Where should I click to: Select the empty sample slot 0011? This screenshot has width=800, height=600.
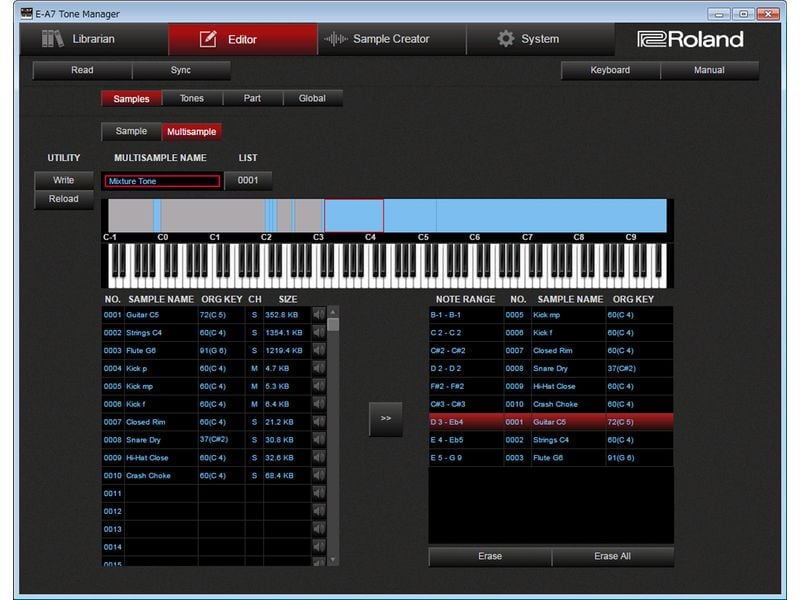click(207, 493)
